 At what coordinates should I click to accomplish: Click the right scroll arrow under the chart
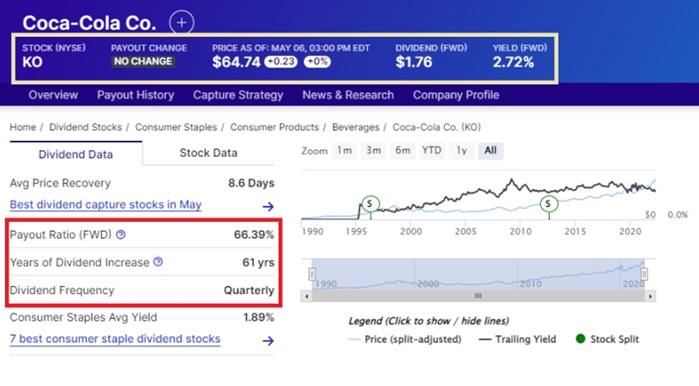pos(650,296)
